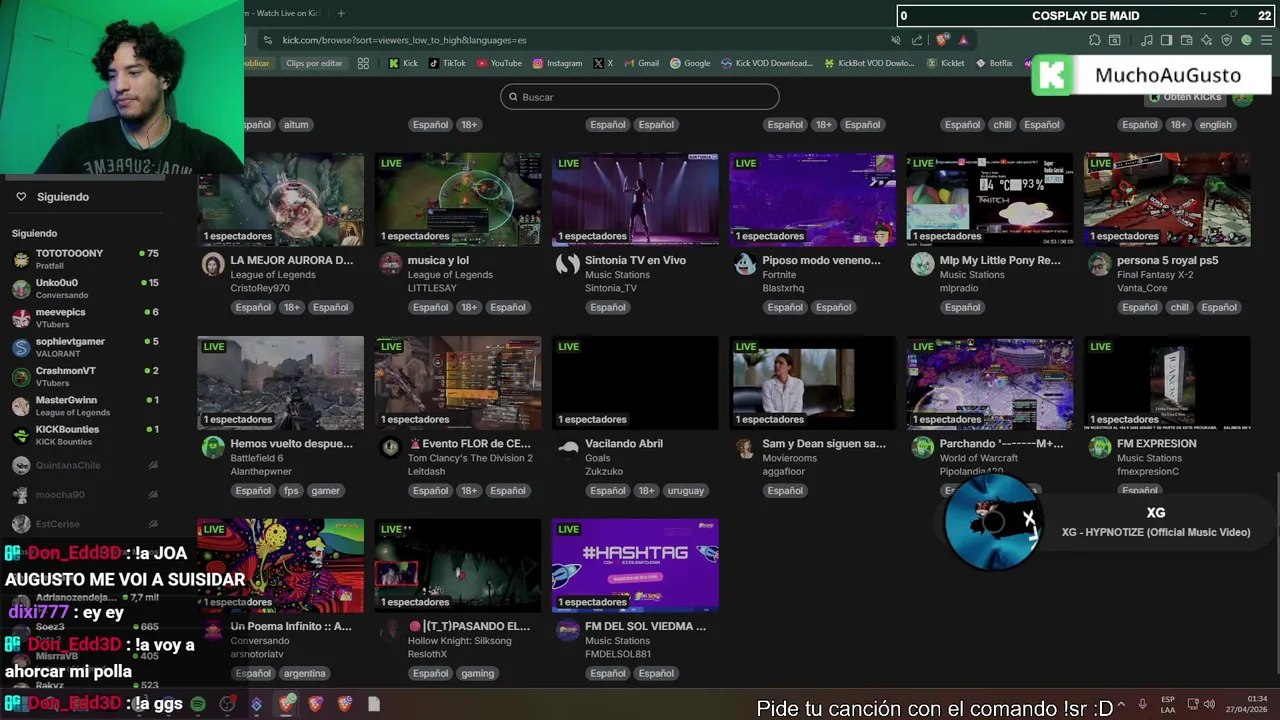
Task: Open the persona 5 royal ps5 thumbnail
Action: [x=1167, y=199]
